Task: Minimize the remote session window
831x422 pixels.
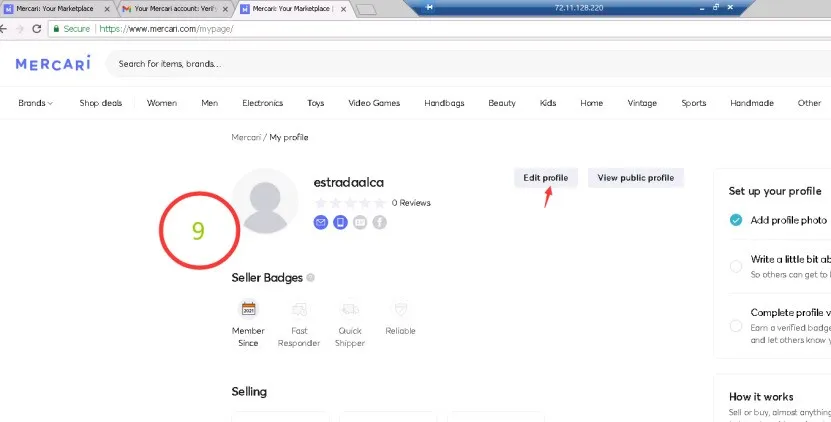Action: [702, 7]
